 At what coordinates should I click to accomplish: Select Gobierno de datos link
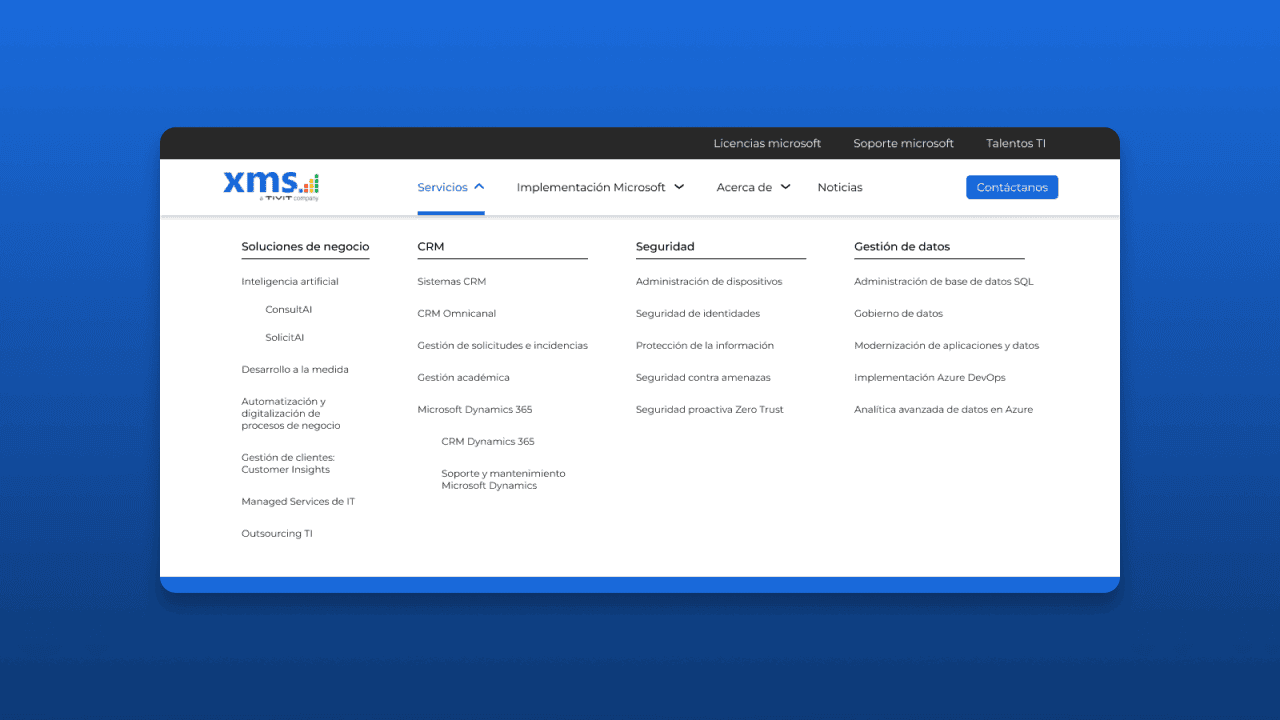point(898,313)
